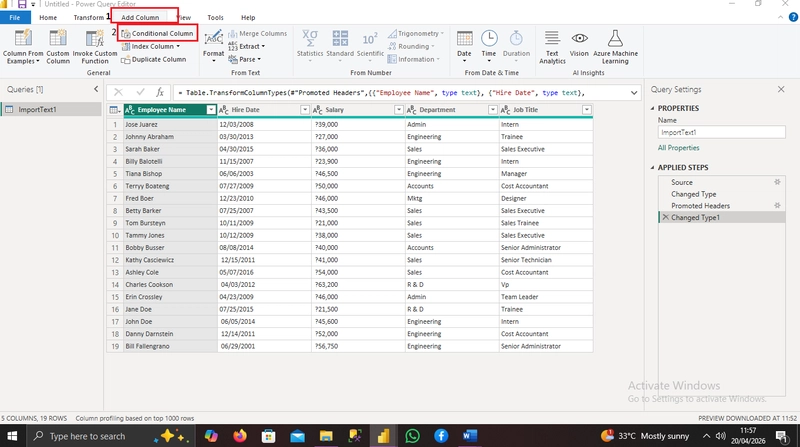Open Salary column filter dropdown
This screenshot has height=447, width=800.
[x=398, y=110]
